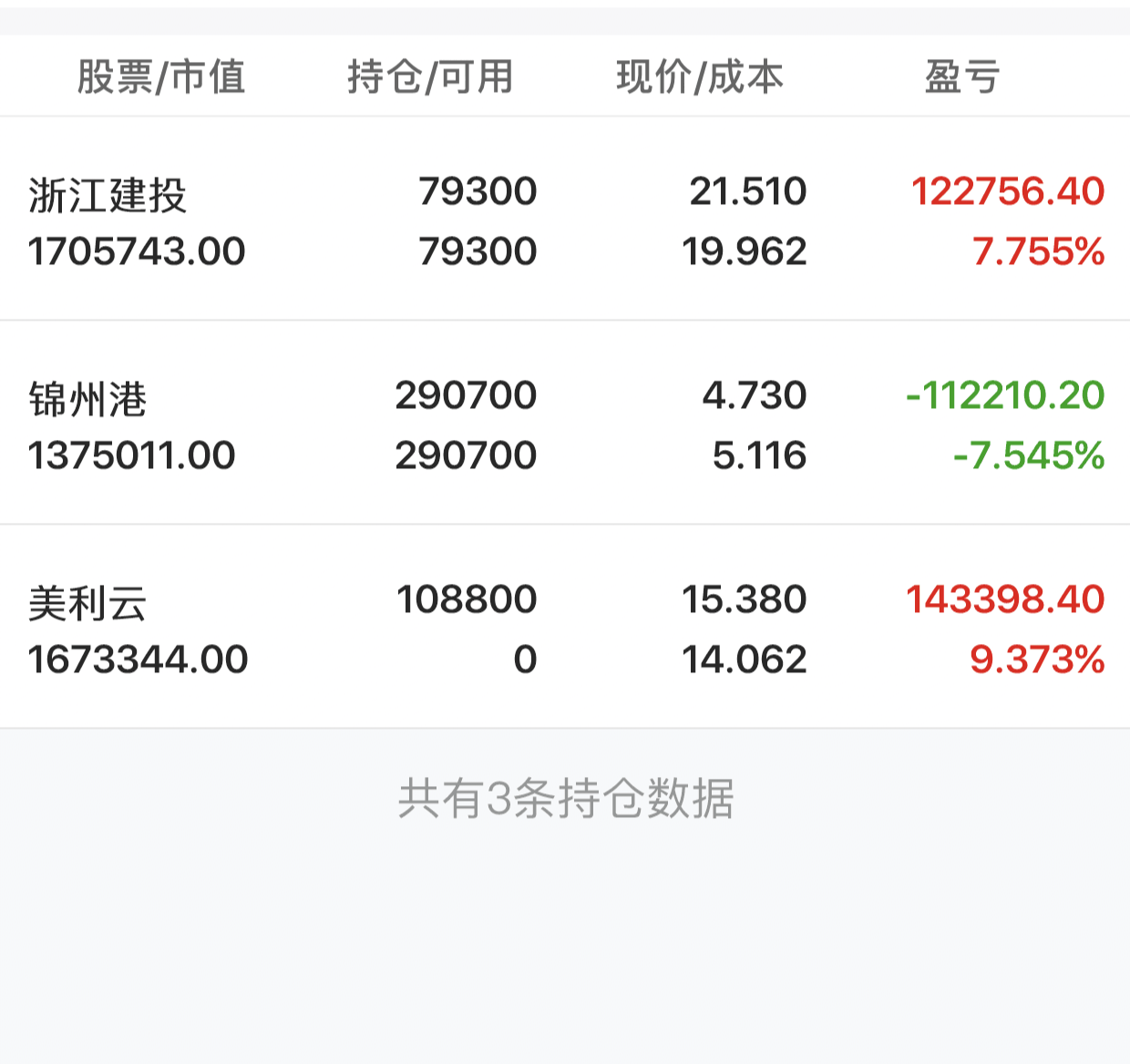Click the 股票/市值 column header
The image size is (1130, 1064).
[x=161, y=77]
